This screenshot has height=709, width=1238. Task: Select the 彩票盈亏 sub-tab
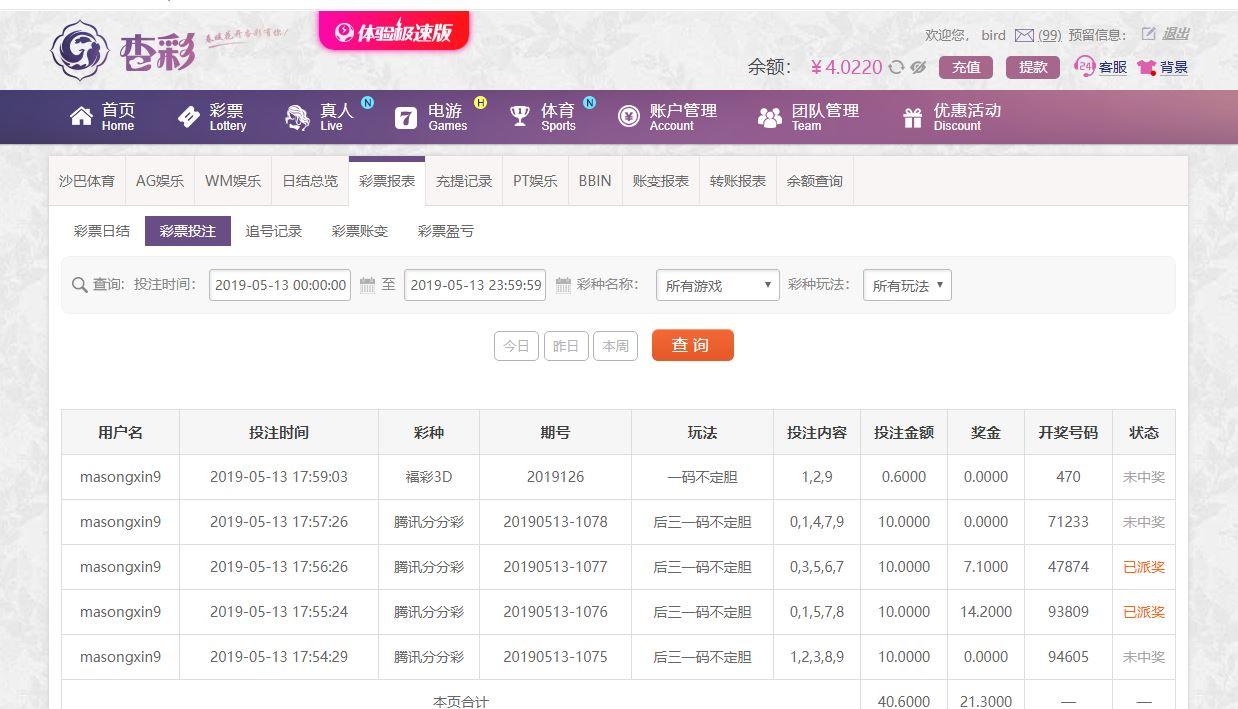446,231
